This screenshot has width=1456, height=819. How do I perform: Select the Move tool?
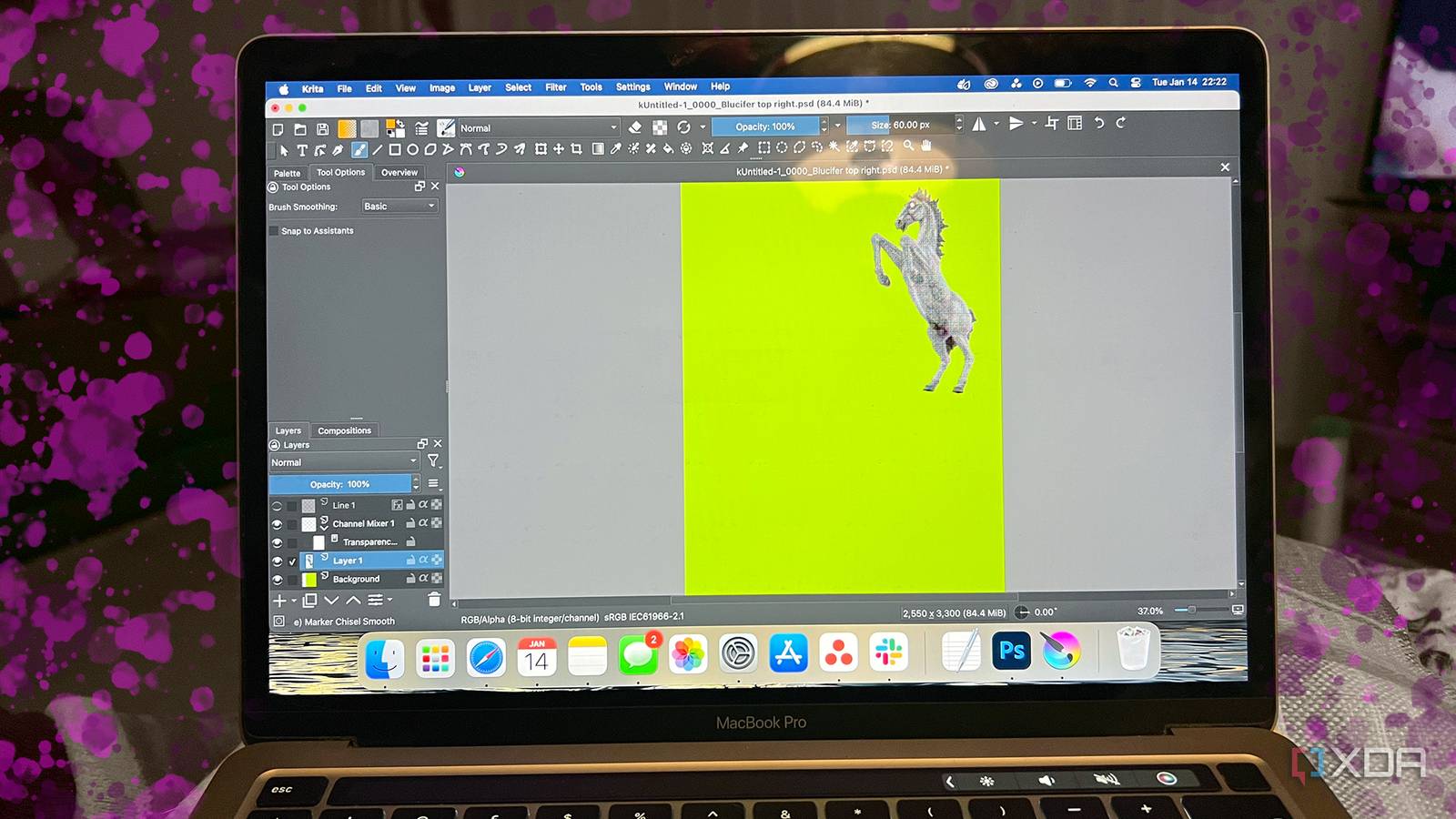click(x=558, y=148)
